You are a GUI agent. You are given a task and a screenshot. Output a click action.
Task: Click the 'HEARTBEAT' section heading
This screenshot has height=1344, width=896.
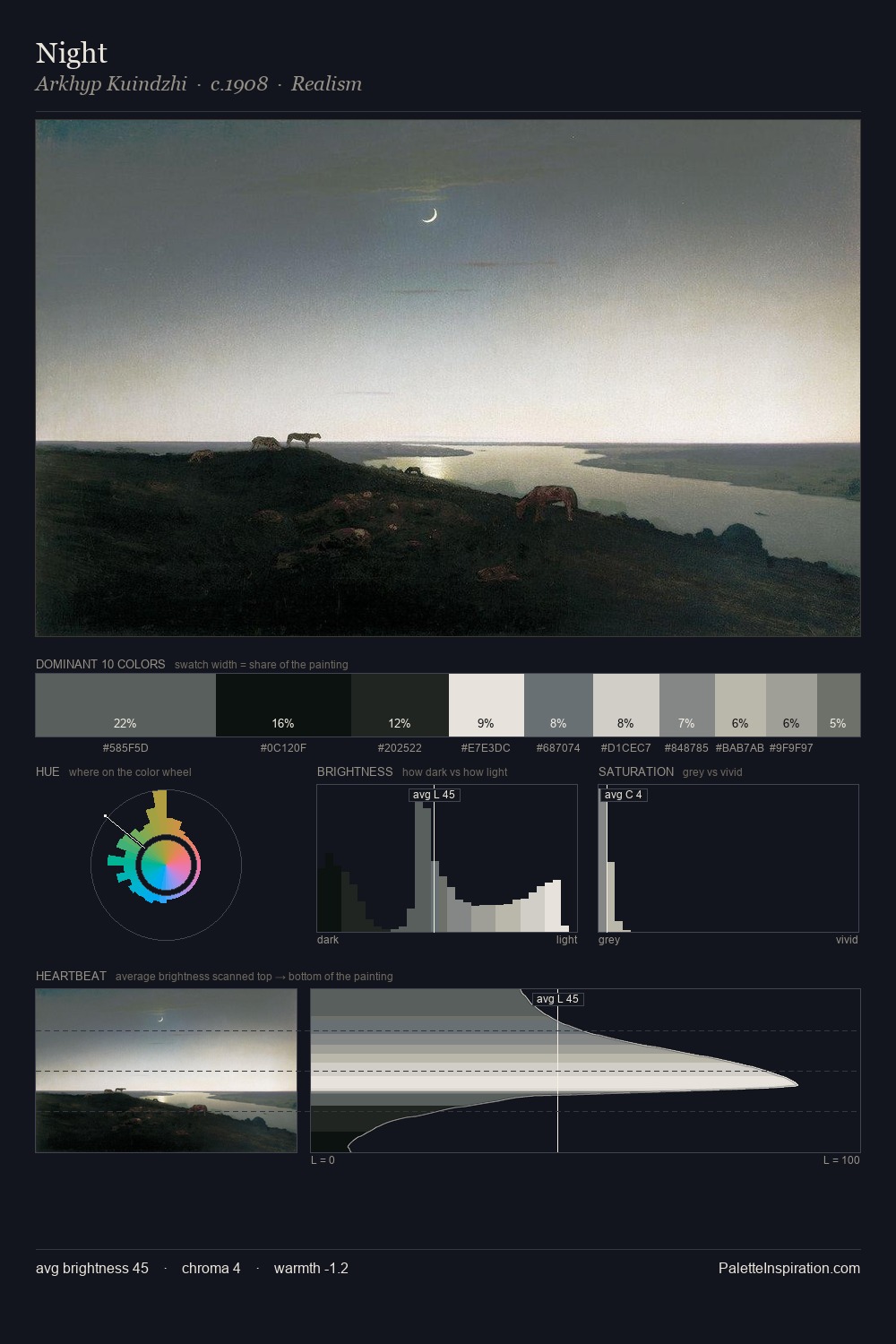pyautogui.click(x=71, y=976)
